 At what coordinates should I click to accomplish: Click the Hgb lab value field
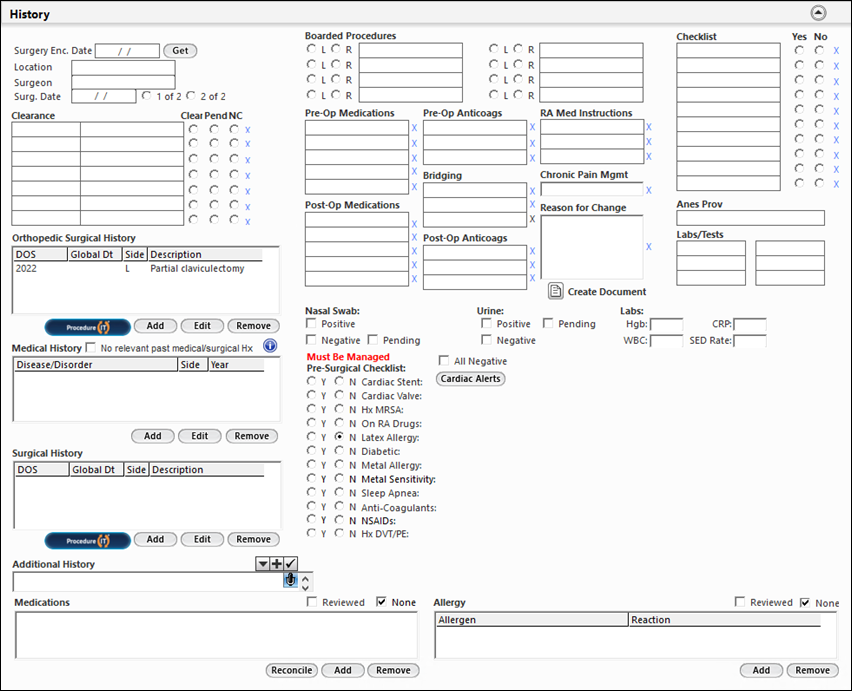coord(667,325)
